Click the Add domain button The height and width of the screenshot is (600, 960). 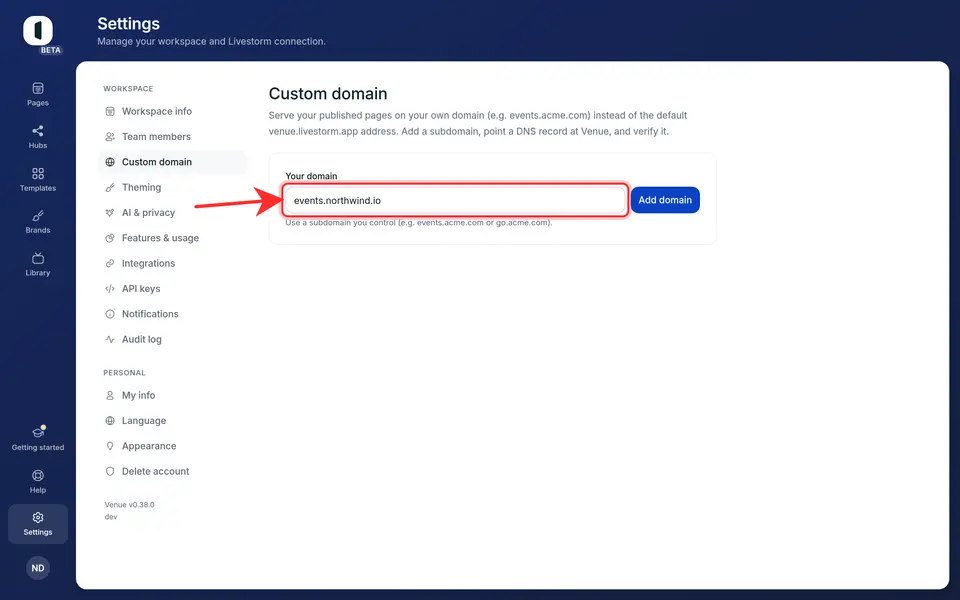tap(665, 200)
